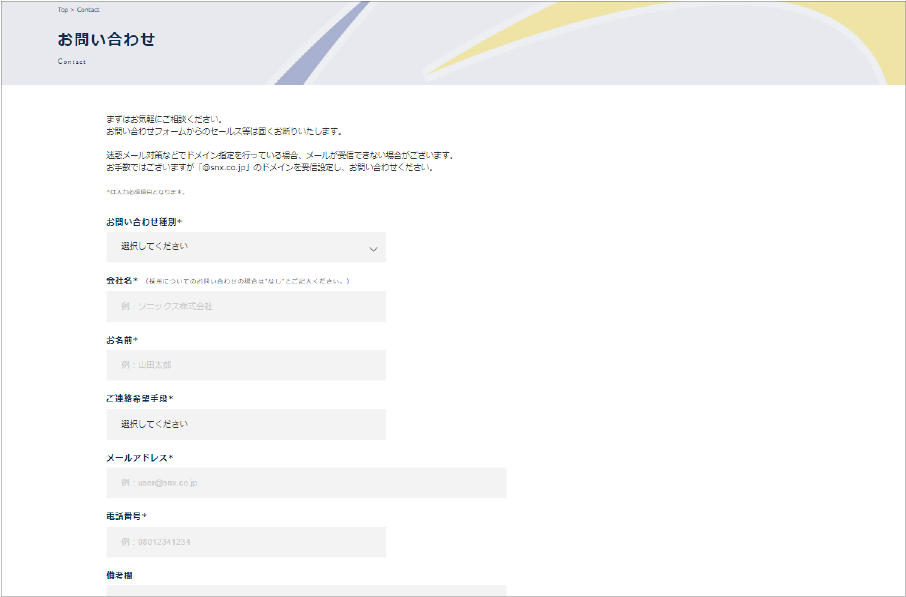Focus the 電話番号 input field
906x597 pixels.
[246, 542]
